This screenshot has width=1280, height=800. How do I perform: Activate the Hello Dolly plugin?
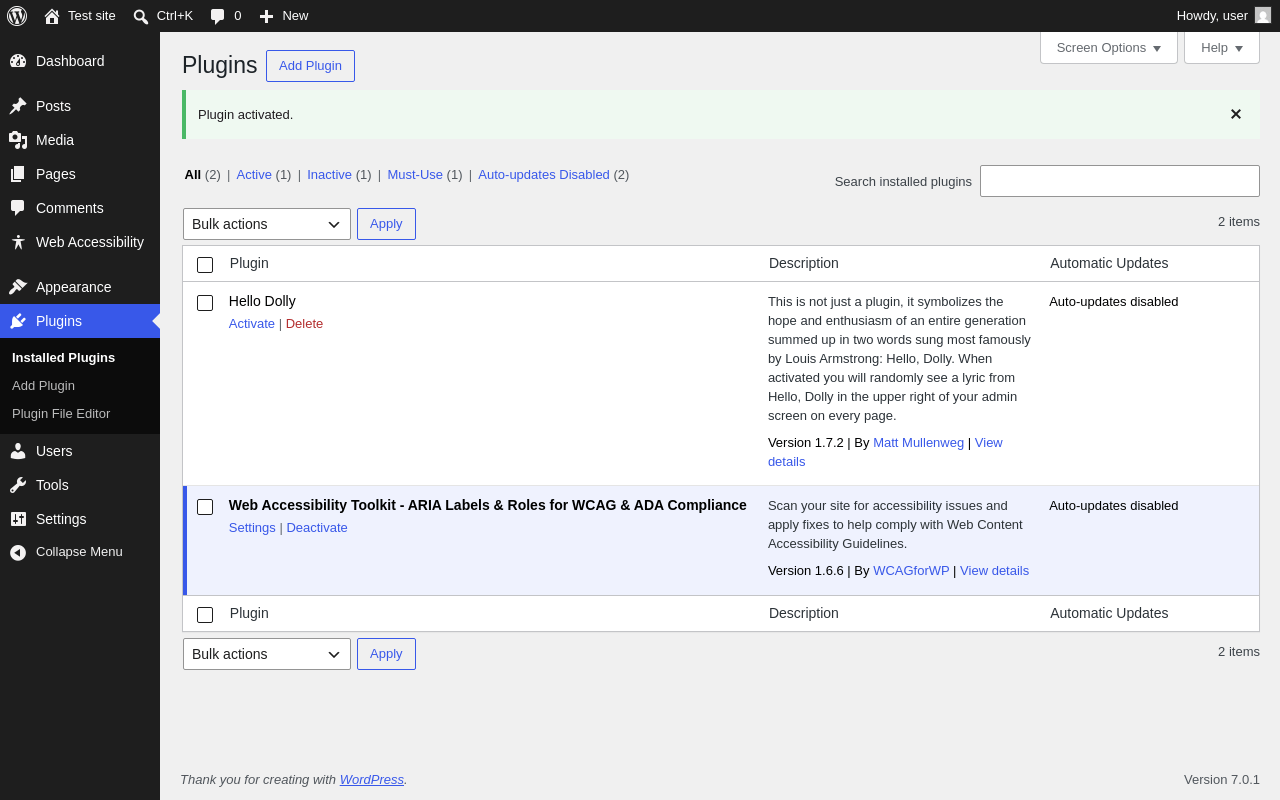[x=252, y=323]
